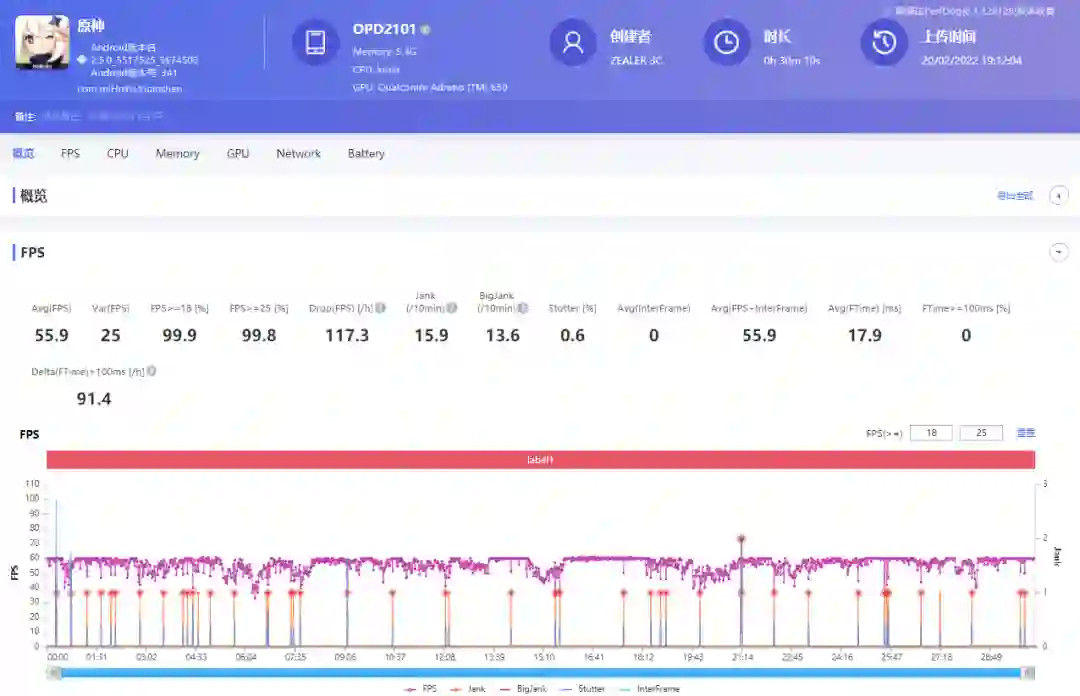Image resolution: width=1080 pixels, height=696 pixels.
Task: Click the Avg(FTime) value 17.9
Action: click(864, 336)
